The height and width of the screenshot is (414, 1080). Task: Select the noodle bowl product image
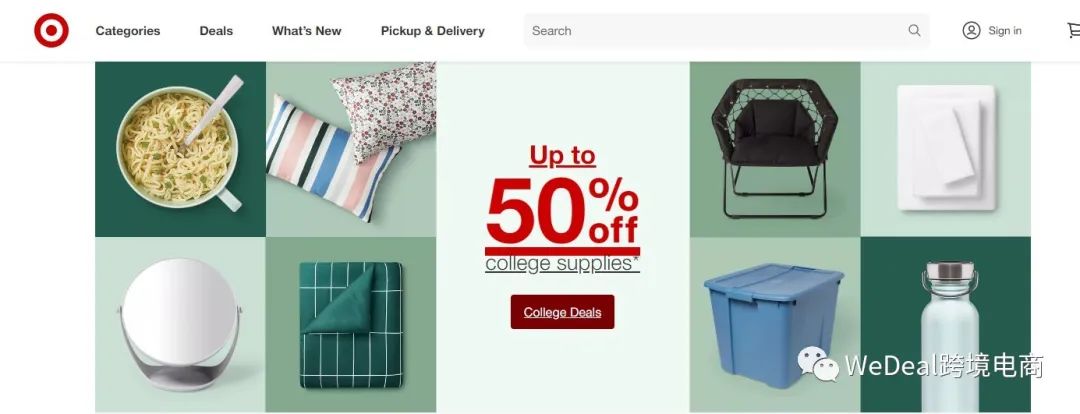tap(180, 149)
